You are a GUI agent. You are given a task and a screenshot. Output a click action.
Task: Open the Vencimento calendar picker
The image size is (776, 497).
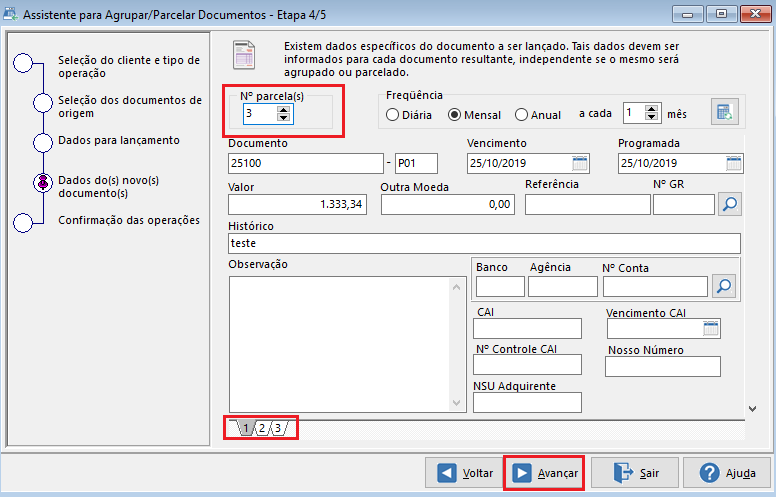(x=580, y=163)
